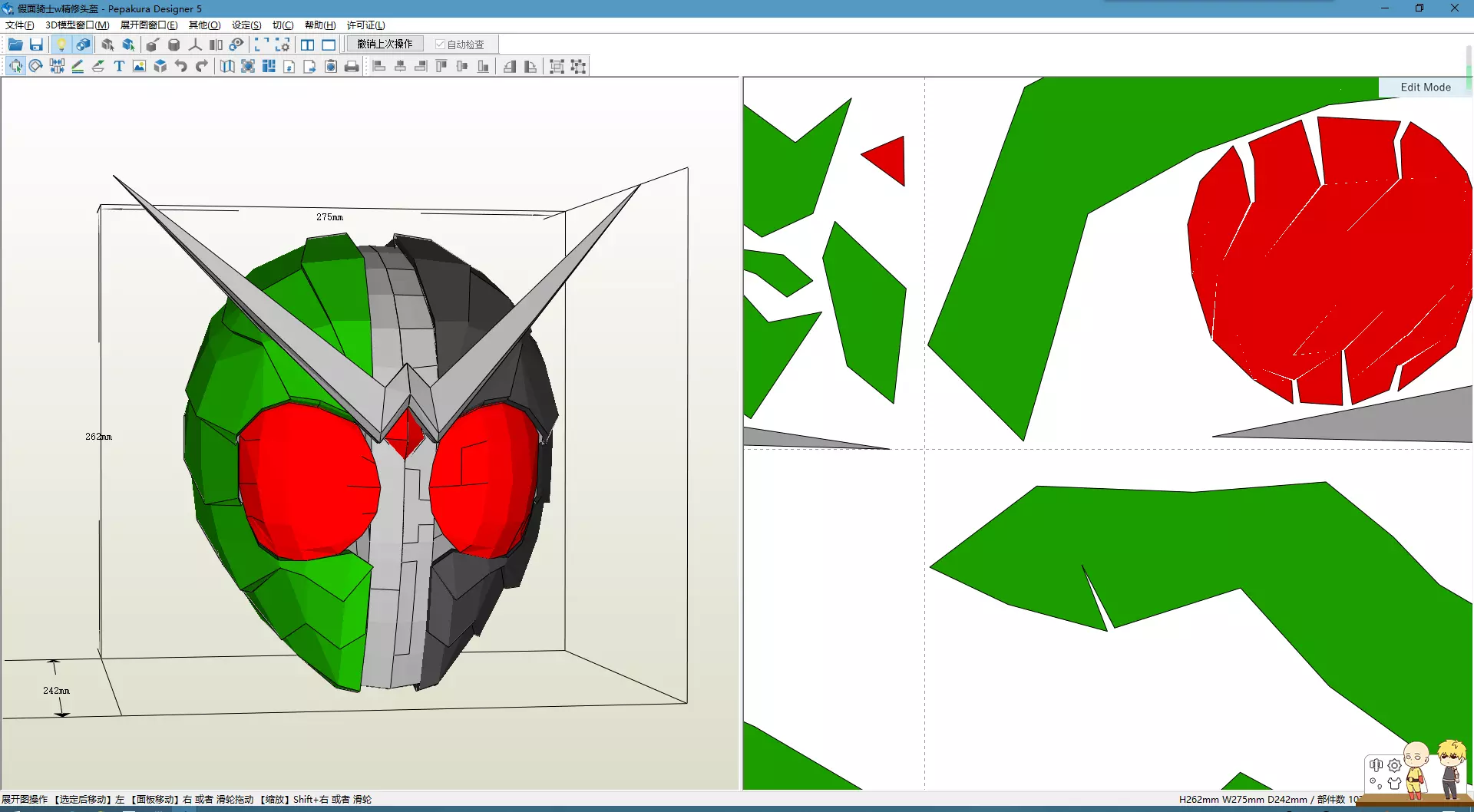
Task: Select the Insert image tool
Action: [139, 66]
